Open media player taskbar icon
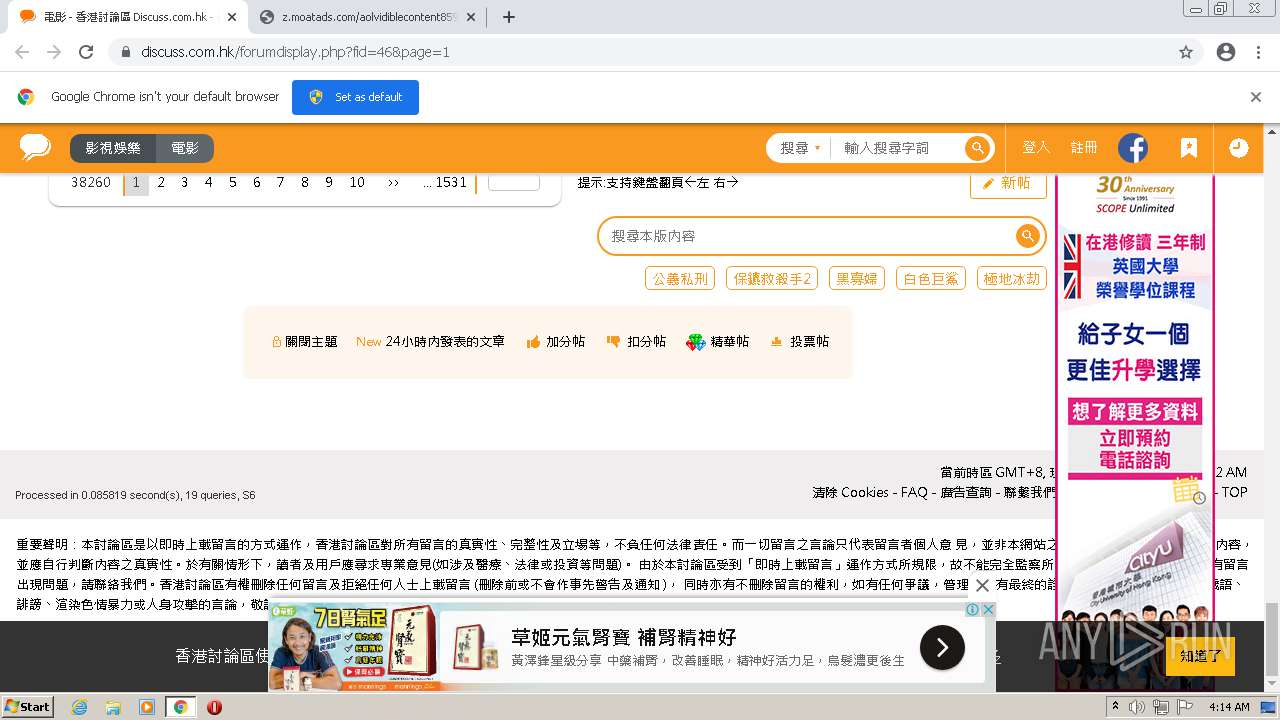 pyautogui.click(x=147, y=707)
